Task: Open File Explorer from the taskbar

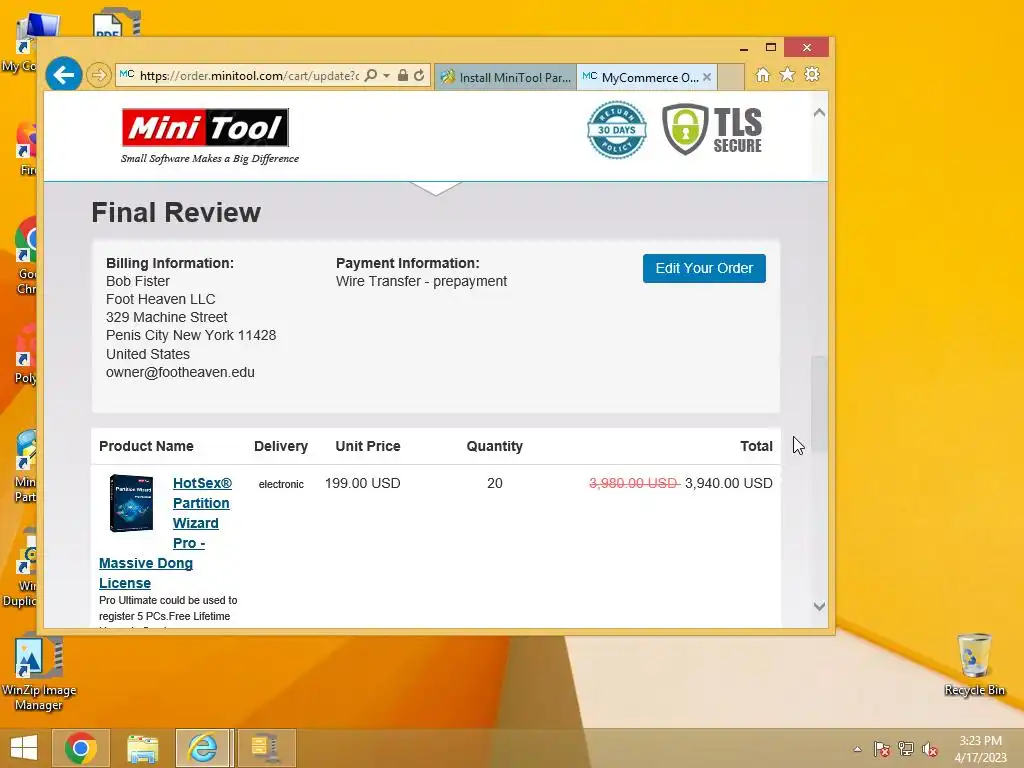Action: (142, 748)
